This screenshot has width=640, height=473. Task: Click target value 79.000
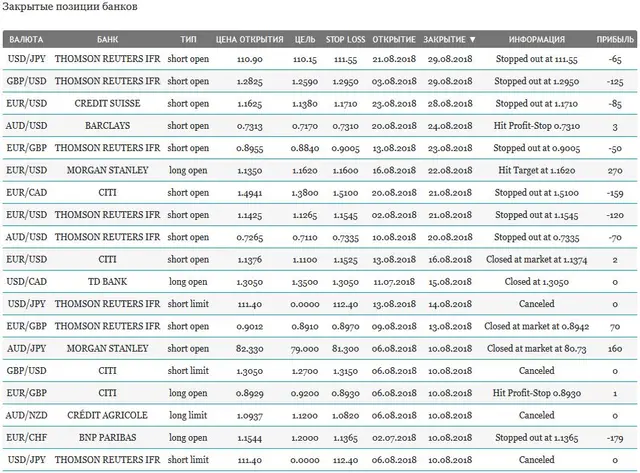pyautogui.click(x=305, y=349)
